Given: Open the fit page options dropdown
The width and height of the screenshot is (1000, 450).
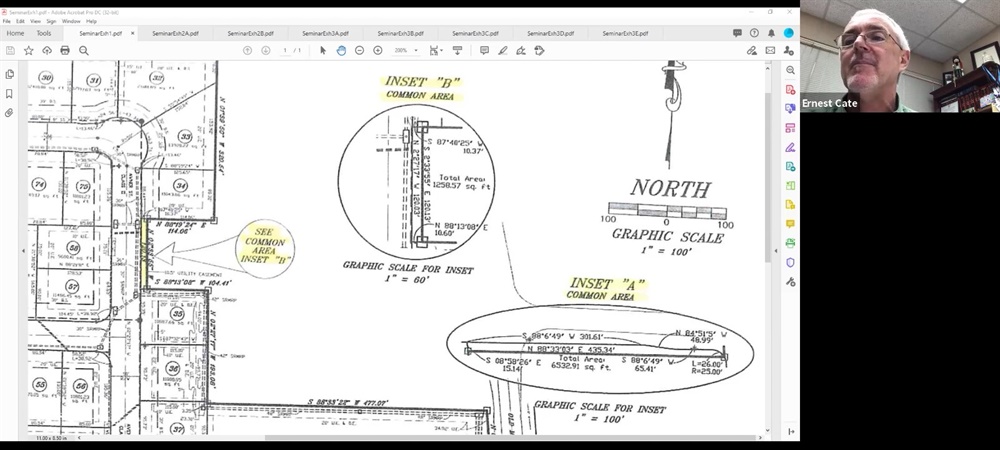Looking at the screenshot, I should 436,50.
